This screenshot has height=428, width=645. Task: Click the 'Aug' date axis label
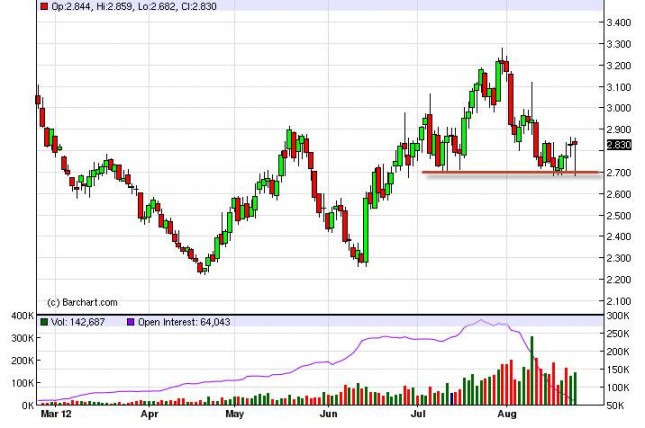(507, 414)
